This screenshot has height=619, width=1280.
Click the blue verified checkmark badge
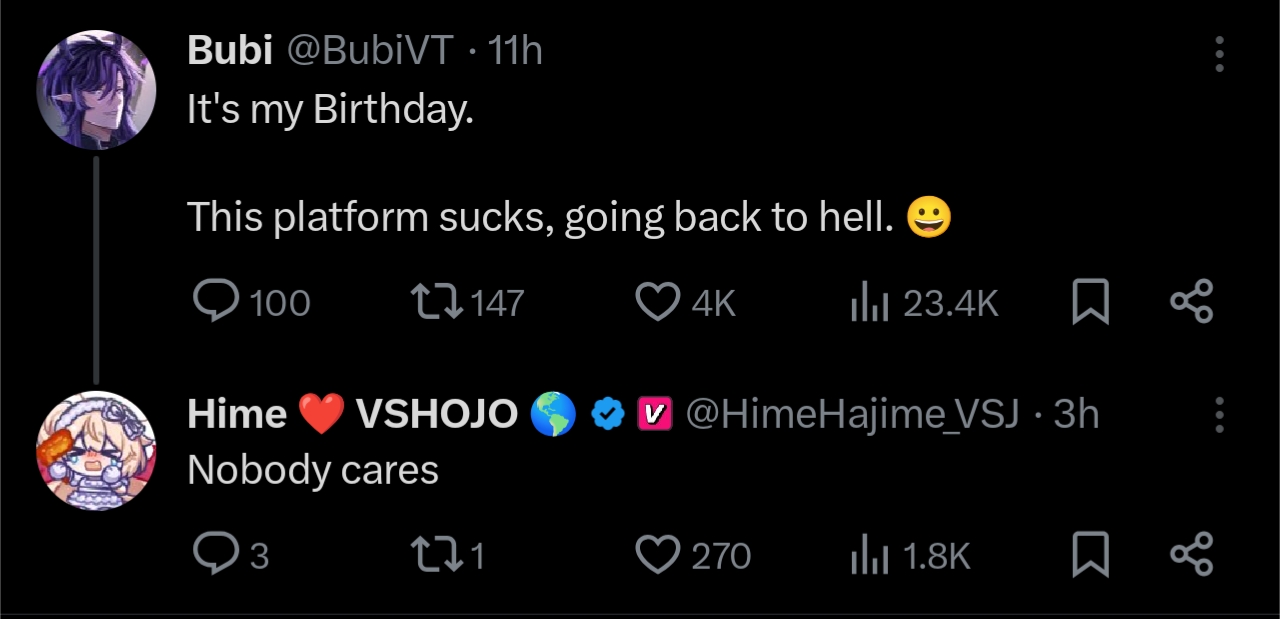click(608, 413)
